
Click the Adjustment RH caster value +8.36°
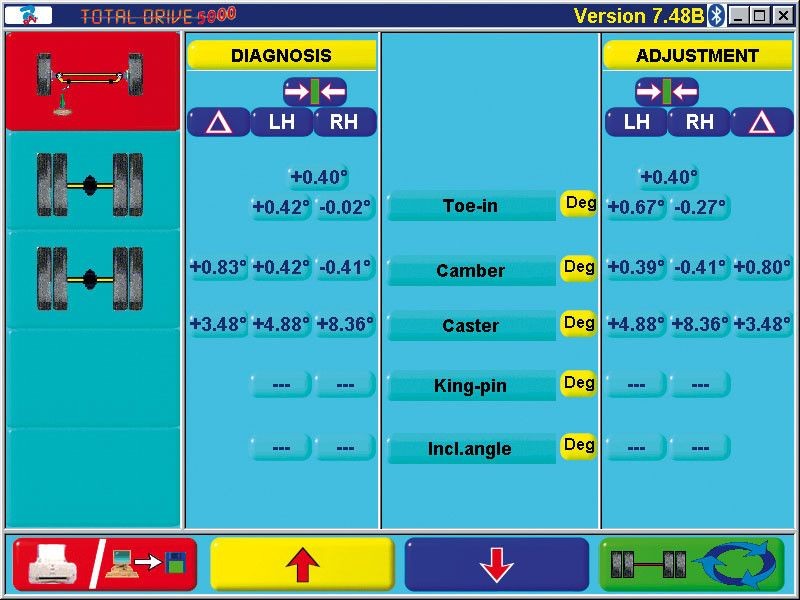pyautogui.click(x=699, y=325)
